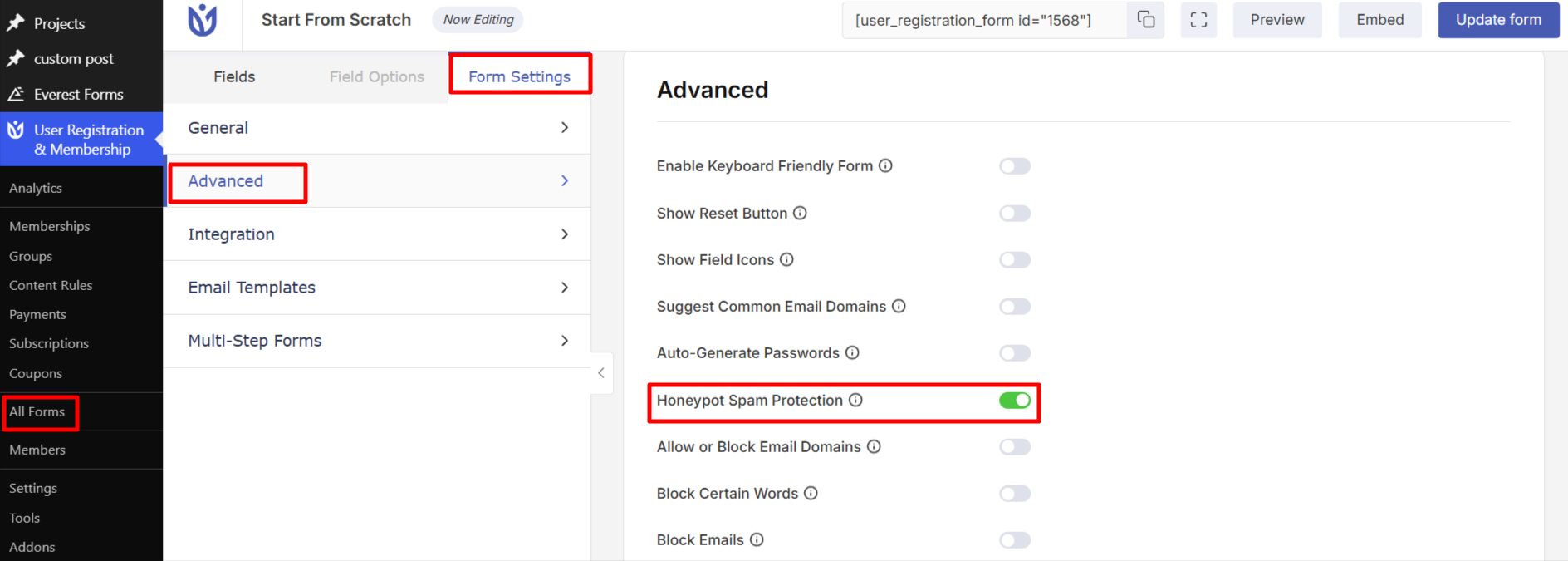The height and width of the screenshot is (561, 1568).
Task: Enable Keyboard Friendly Form toggle
Action: 1015,166
